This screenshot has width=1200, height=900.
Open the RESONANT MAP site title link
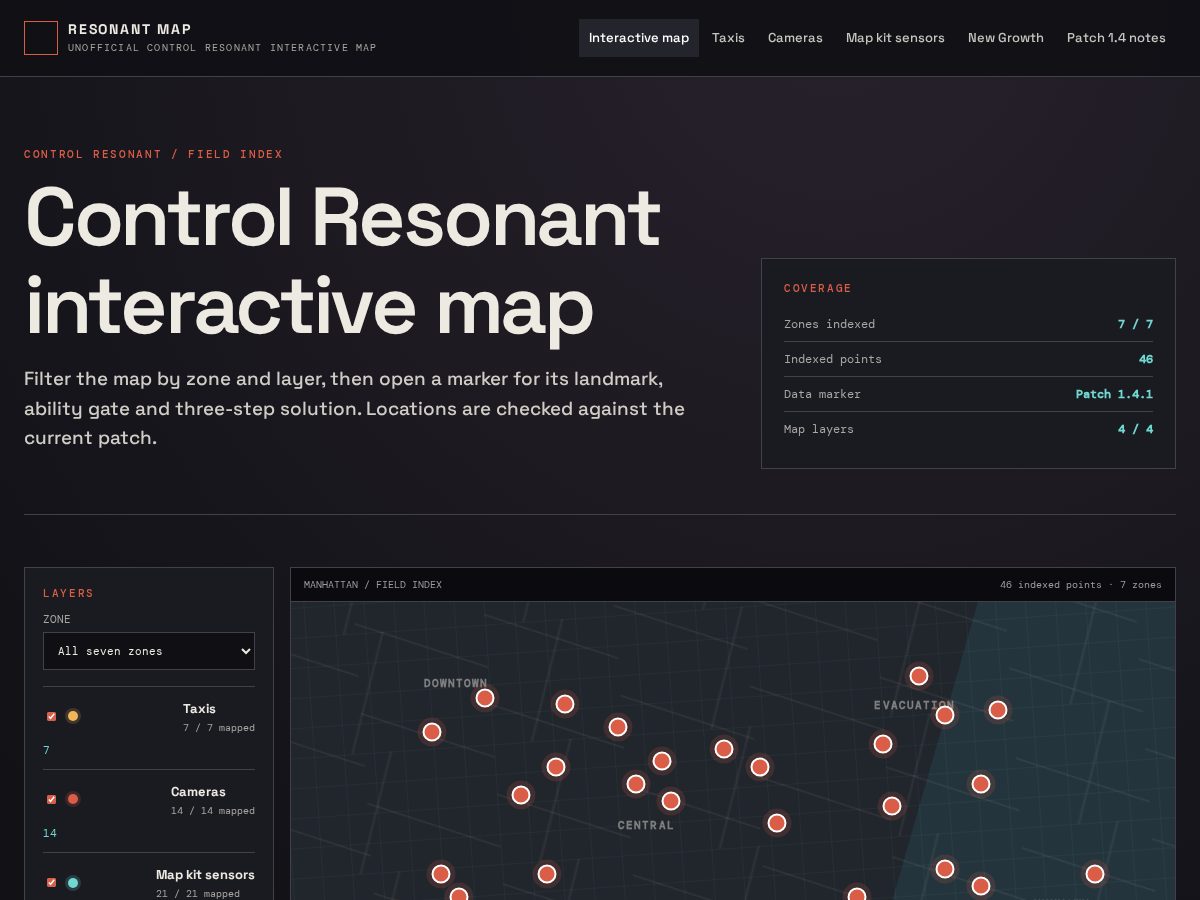[x=130, y=29]
